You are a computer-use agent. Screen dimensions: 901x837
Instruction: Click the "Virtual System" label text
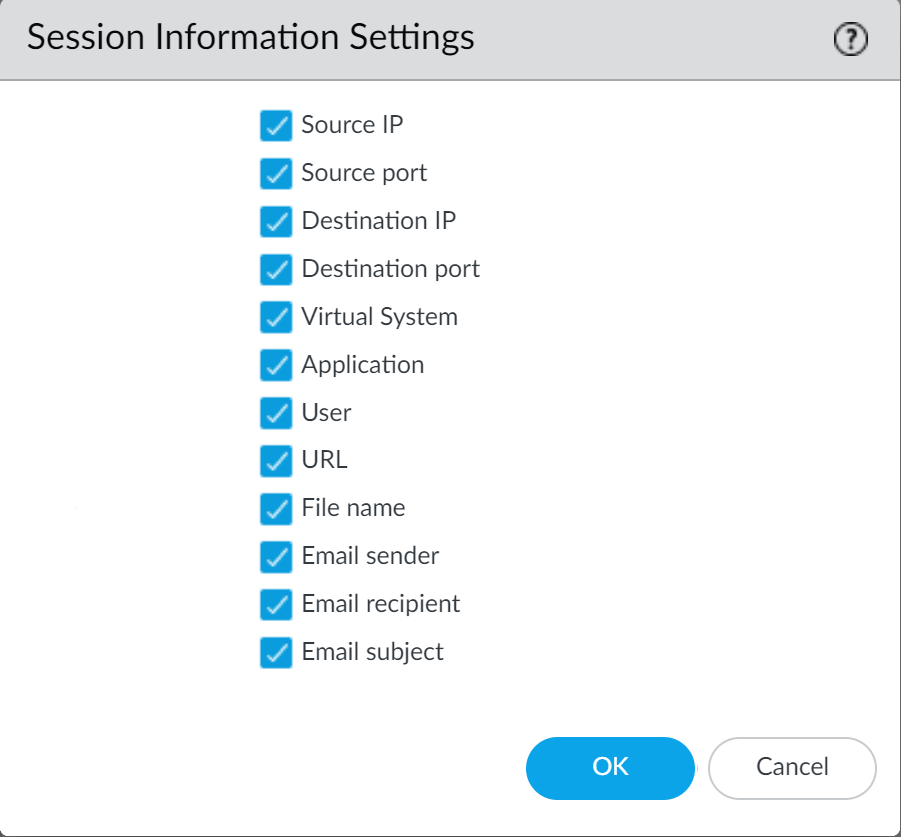click(379, 317)
